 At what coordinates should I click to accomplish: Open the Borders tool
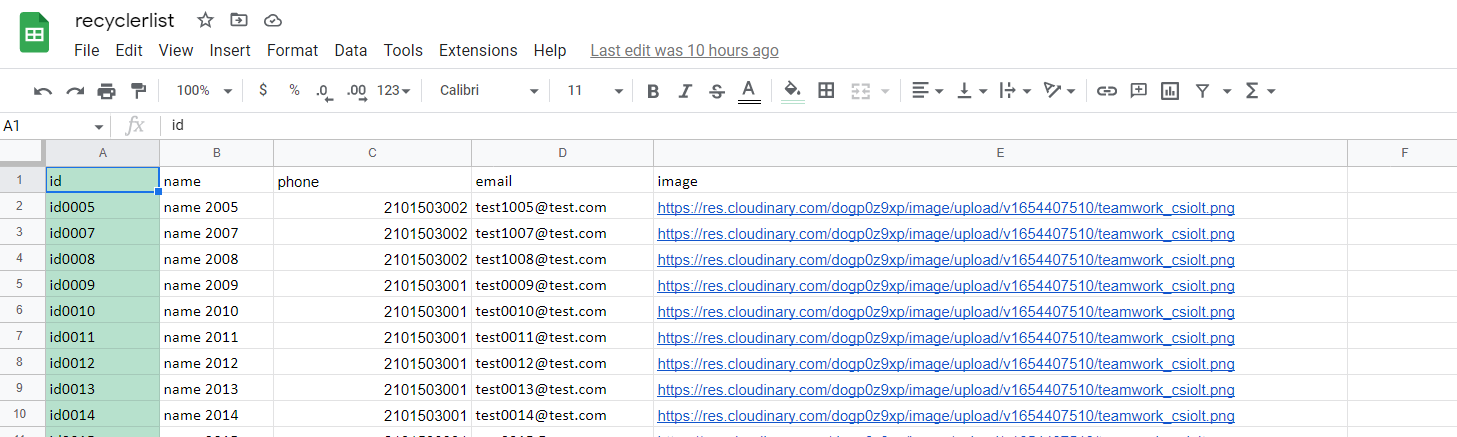pos(826,91)
